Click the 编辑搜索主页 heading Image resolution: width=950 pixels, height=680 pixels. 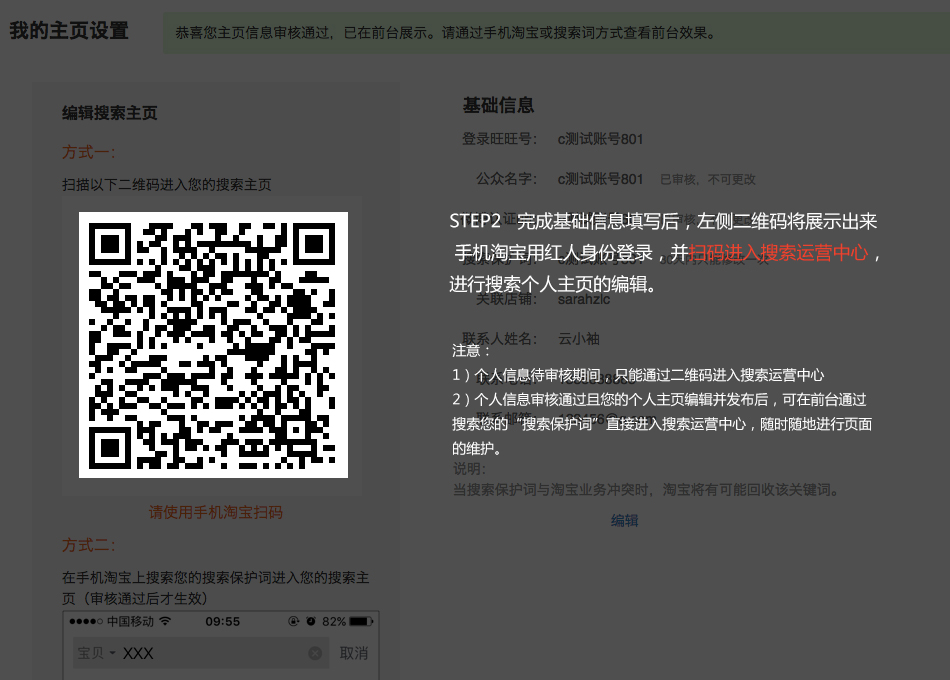[x=110, y=113]
